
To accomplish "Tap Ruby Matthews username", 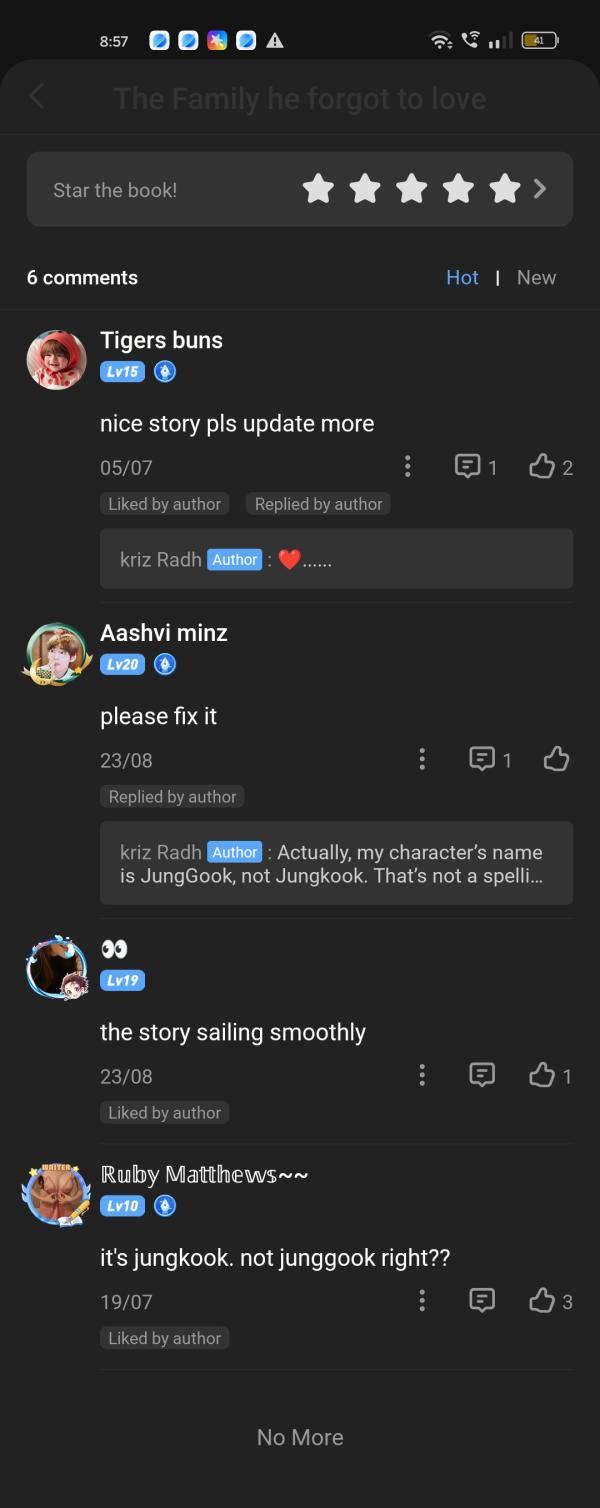I will (204, 1173).
